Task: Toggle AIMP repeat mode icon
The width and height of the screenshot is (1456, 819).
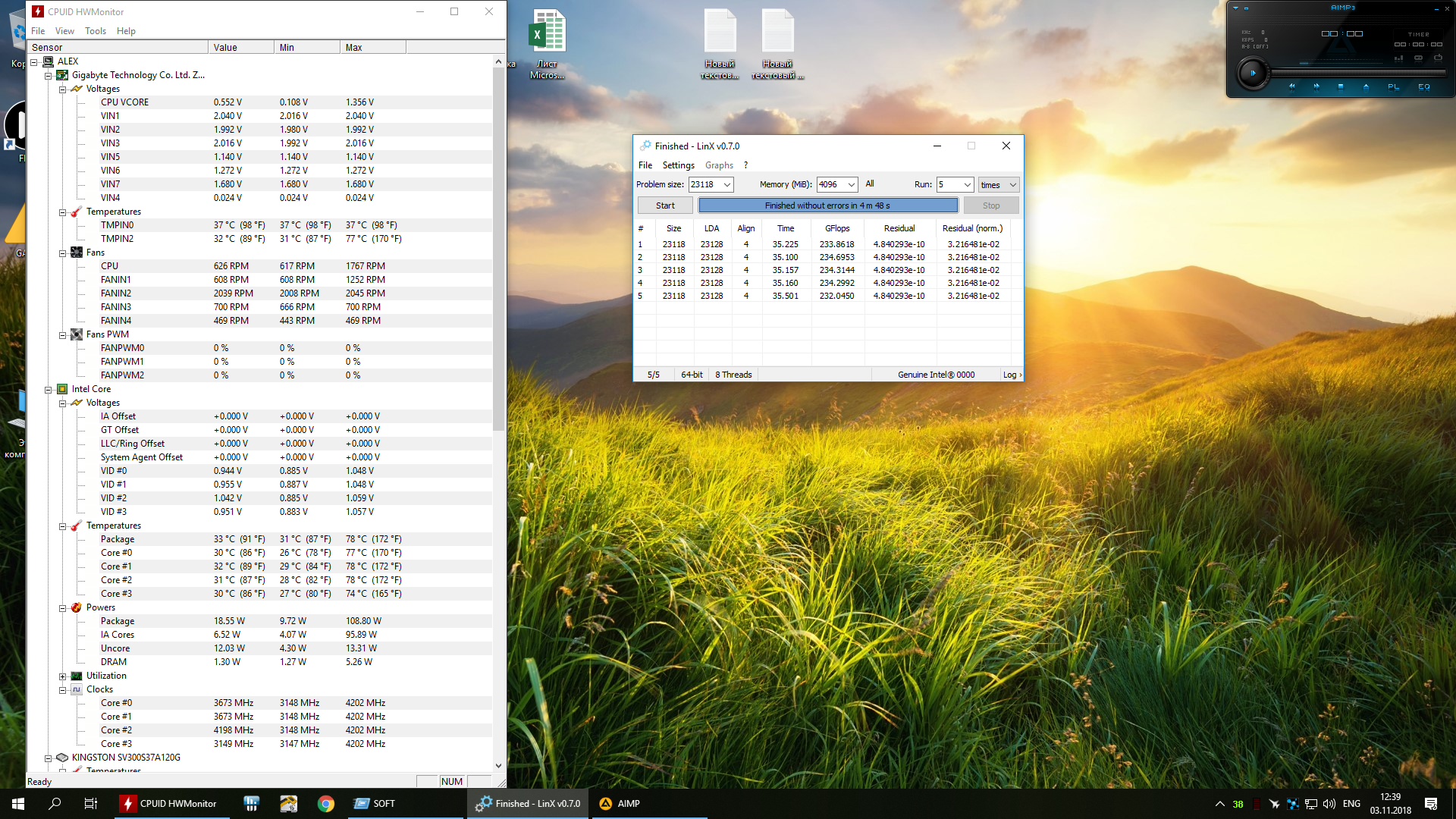Action: click(x=1438, y=58)
